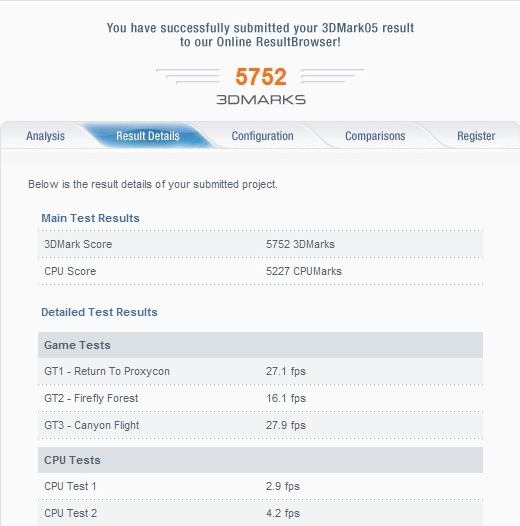Click the successfully submitted result message

point(260,35)
